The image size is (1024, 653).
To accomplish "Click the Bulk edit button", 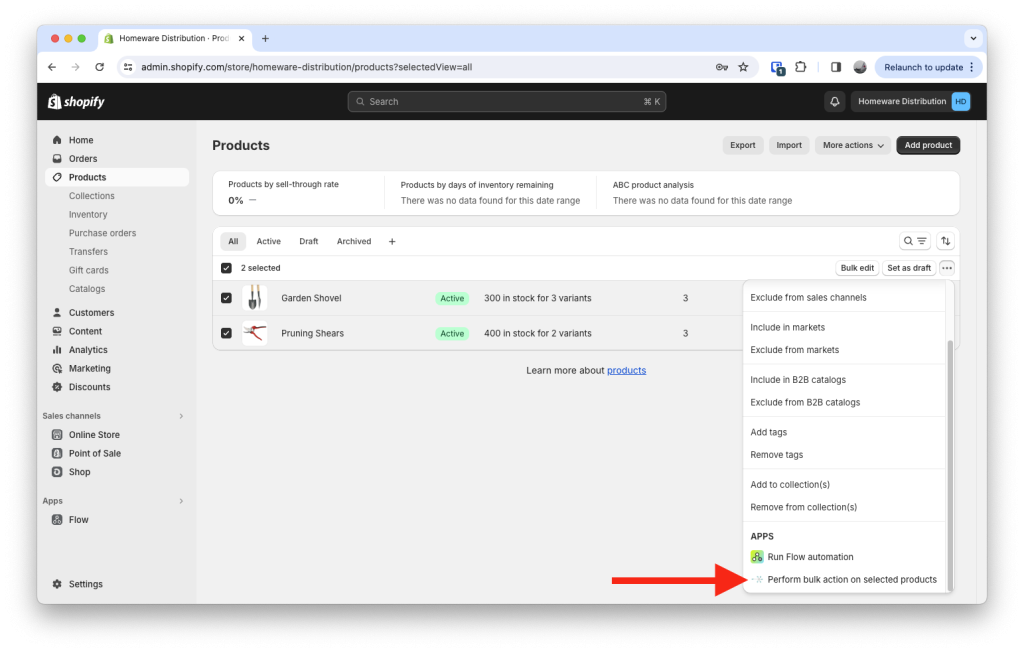I will 857,268.
